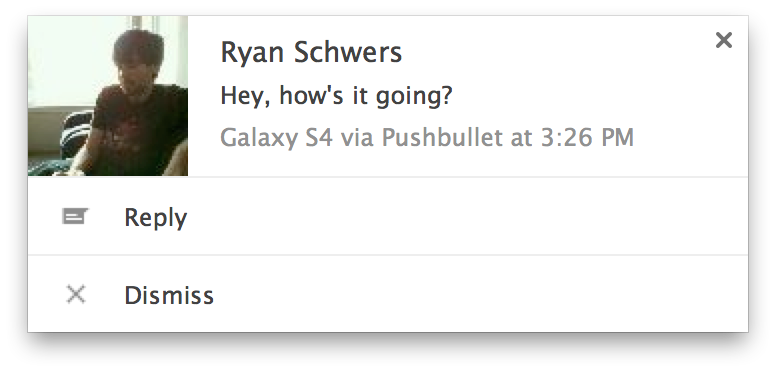Click the Galaxy S4 via Pushbullet line
This screenshot has height=372, width=776.
[427, 138]
